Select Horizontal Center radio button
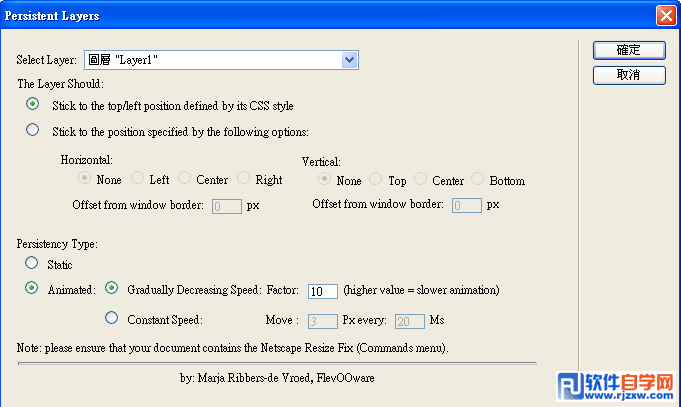 click(184, 178)
